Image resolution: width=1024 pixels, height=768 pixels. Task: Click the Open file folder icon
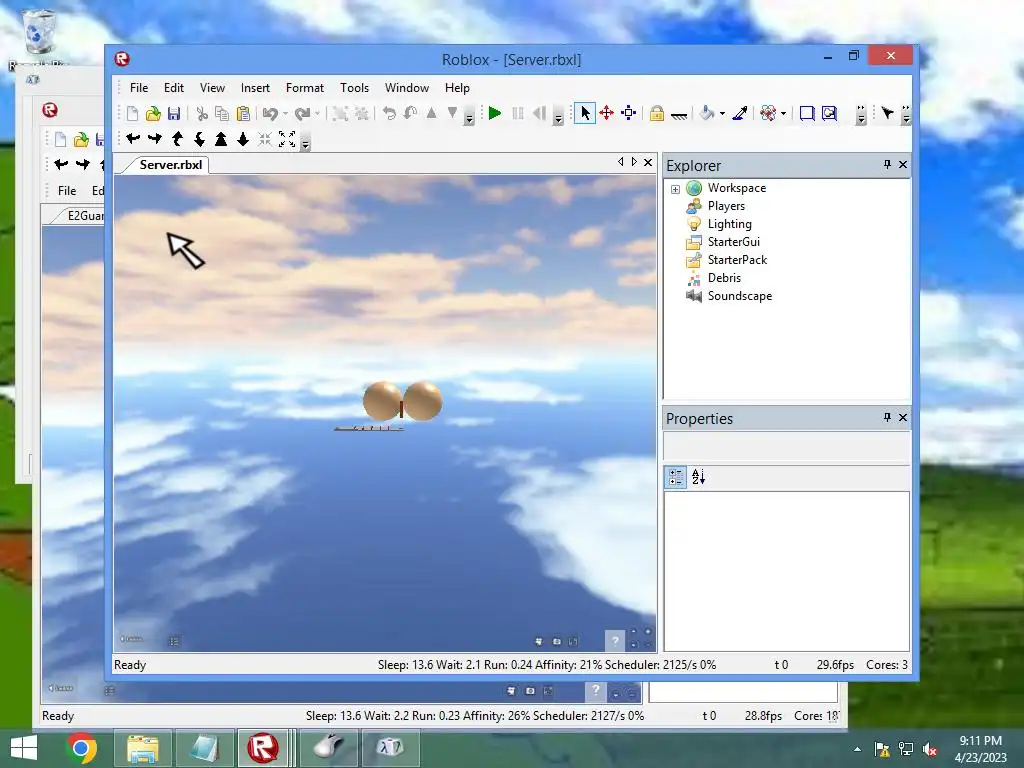[x=153, y=114]
